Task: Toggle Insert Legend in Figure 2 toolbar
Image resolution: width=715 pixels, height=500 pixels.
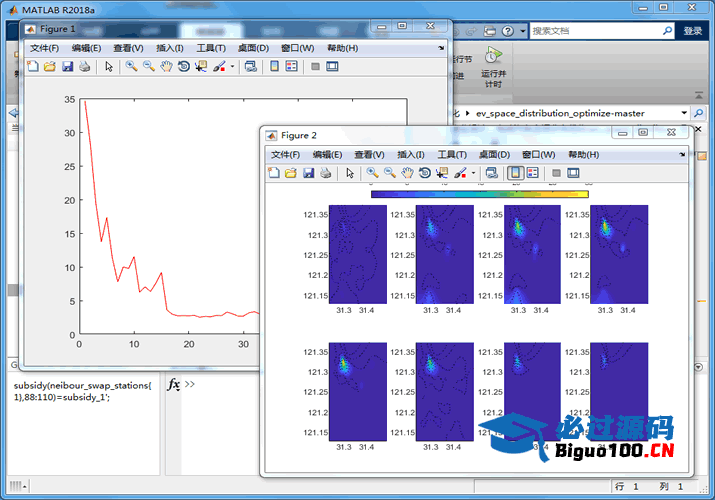Action: (533, 173)
